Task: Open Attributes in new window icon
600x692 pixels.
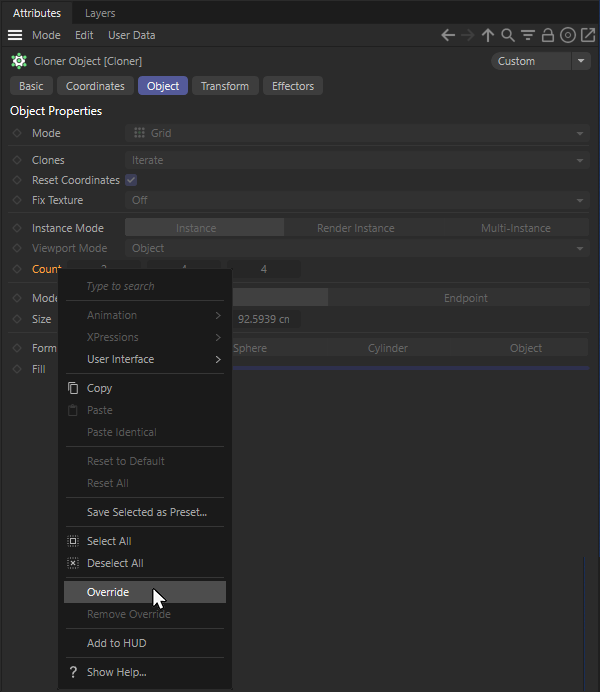Action: (x=588, y=35)
